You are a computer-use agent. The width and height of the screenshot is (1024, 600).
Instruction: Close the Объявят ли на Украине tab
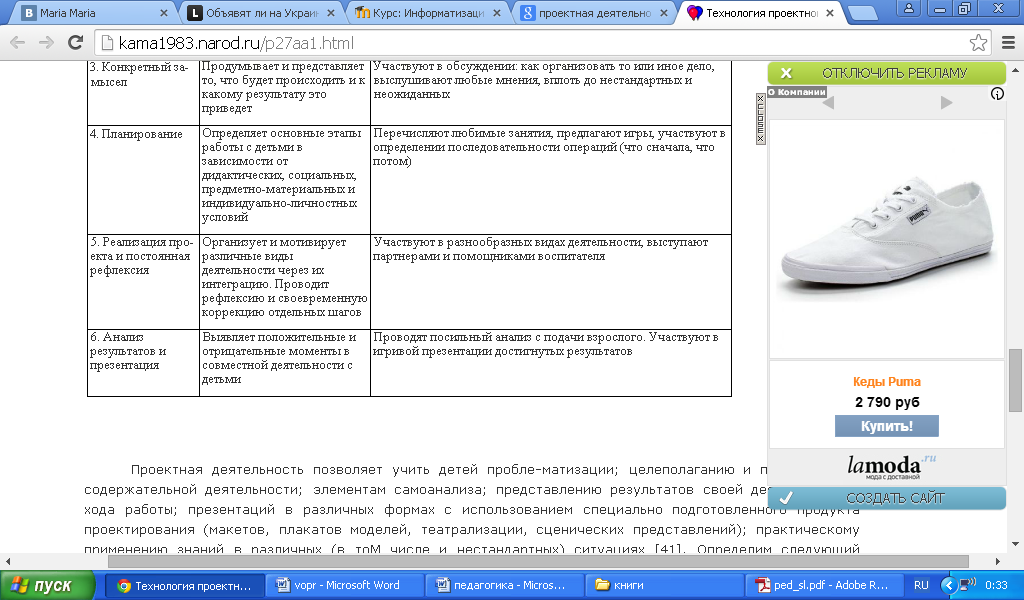[x=331, y=13]
